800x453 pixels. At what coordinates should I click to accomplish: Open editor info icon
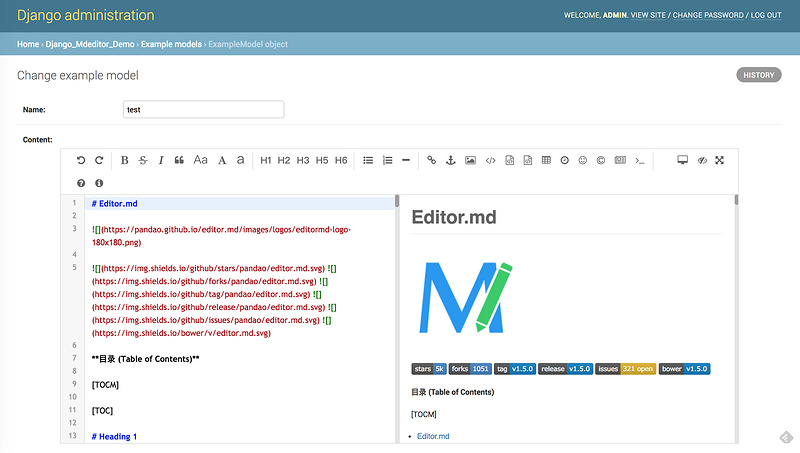coord(99,183)
